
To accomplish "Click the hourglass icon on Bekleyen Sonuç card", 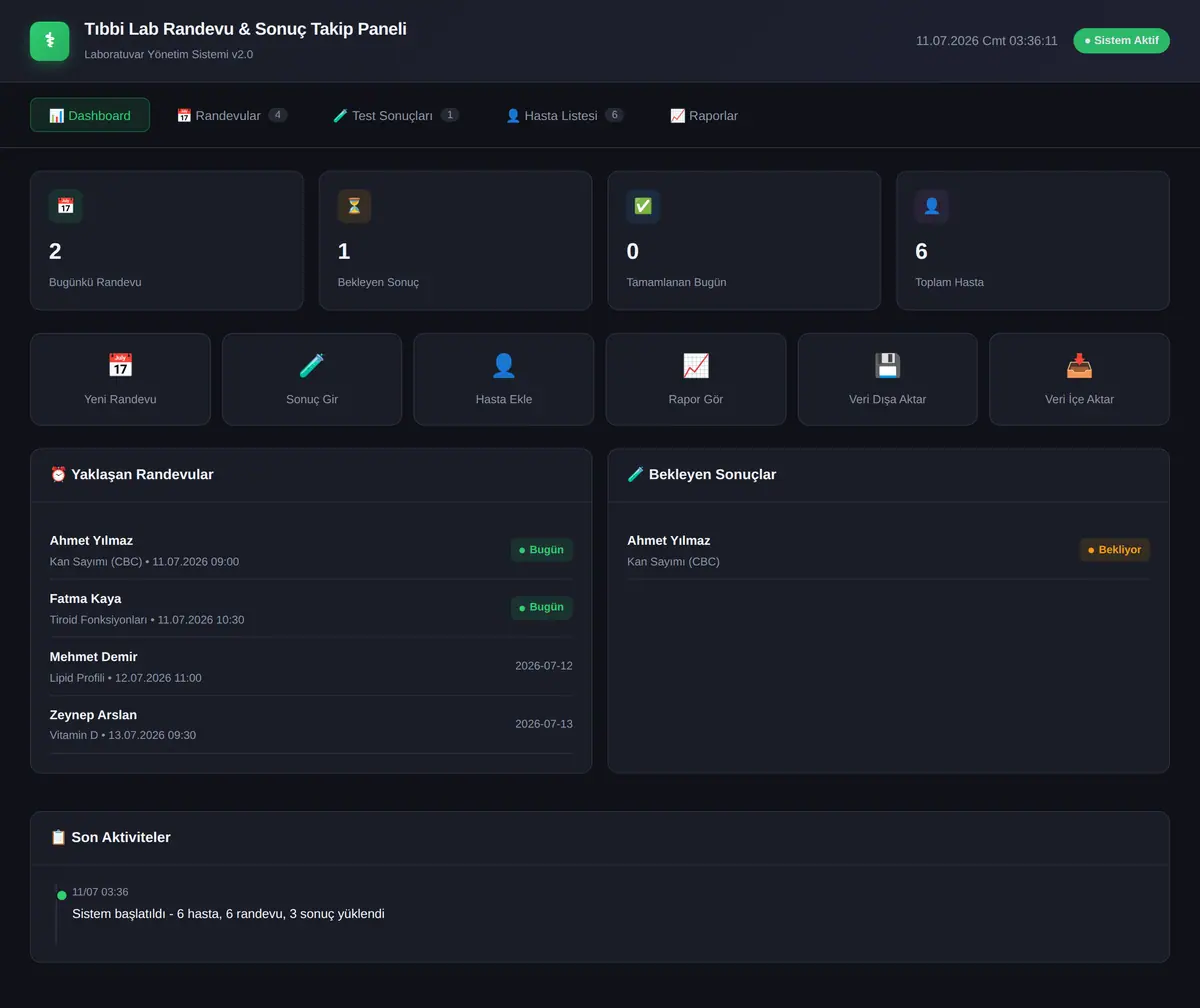I will click(x=354, y=206).
